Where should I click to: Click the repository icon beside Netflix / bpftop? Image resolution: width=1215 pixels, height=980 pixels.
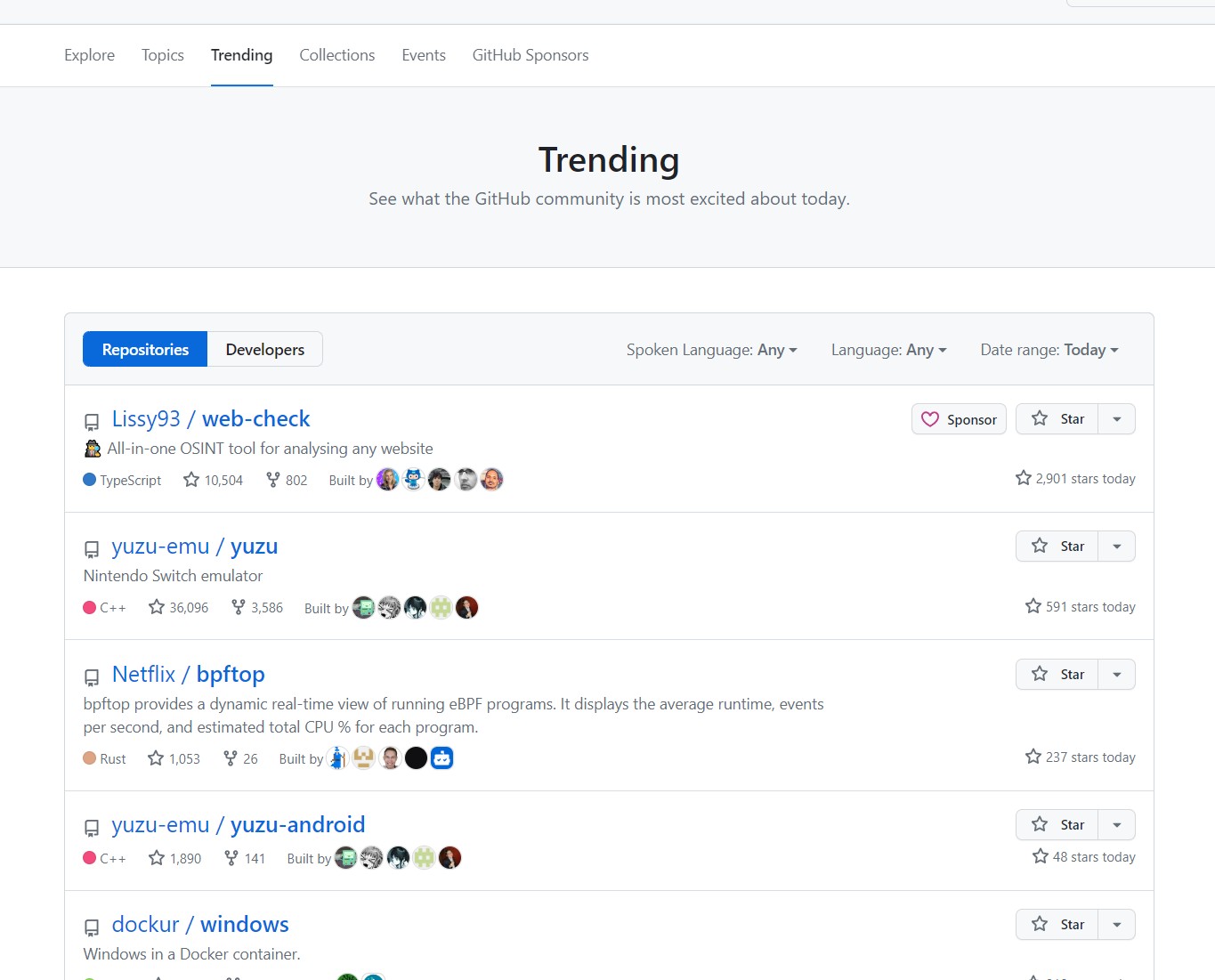(x=92, y=677)
